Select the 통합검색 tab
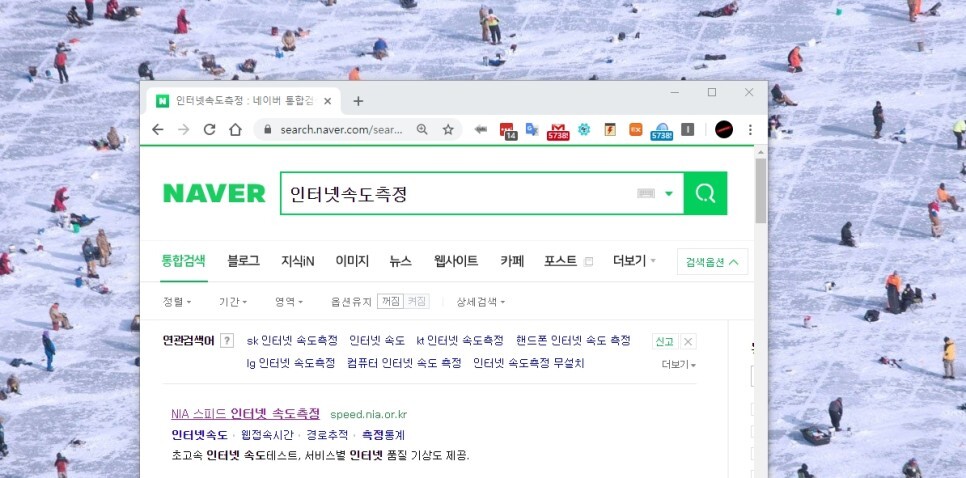This screenshot has height=478, width=966. point(184,261)
